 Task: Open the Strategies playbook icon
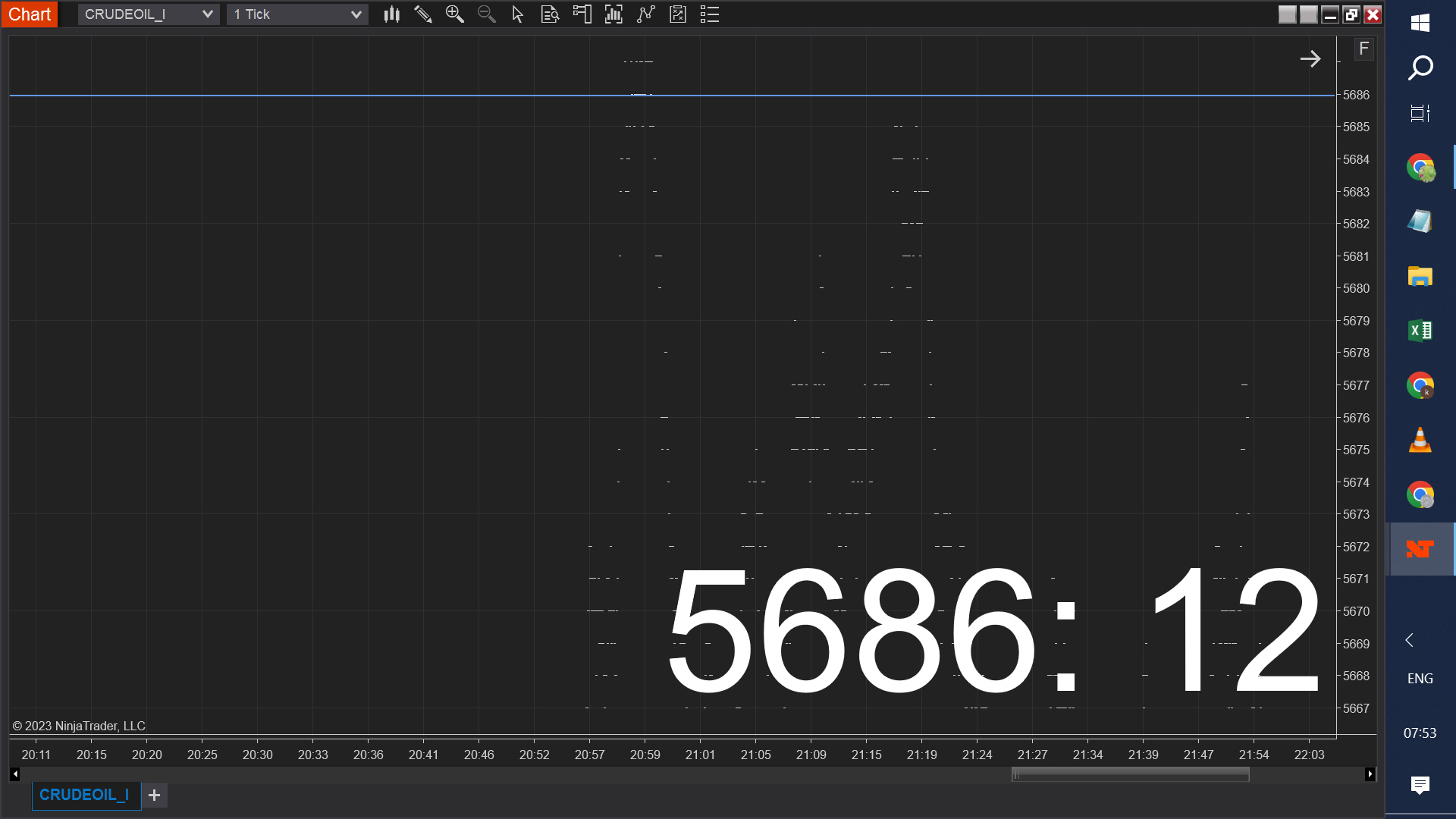click(x=678, y=14)
